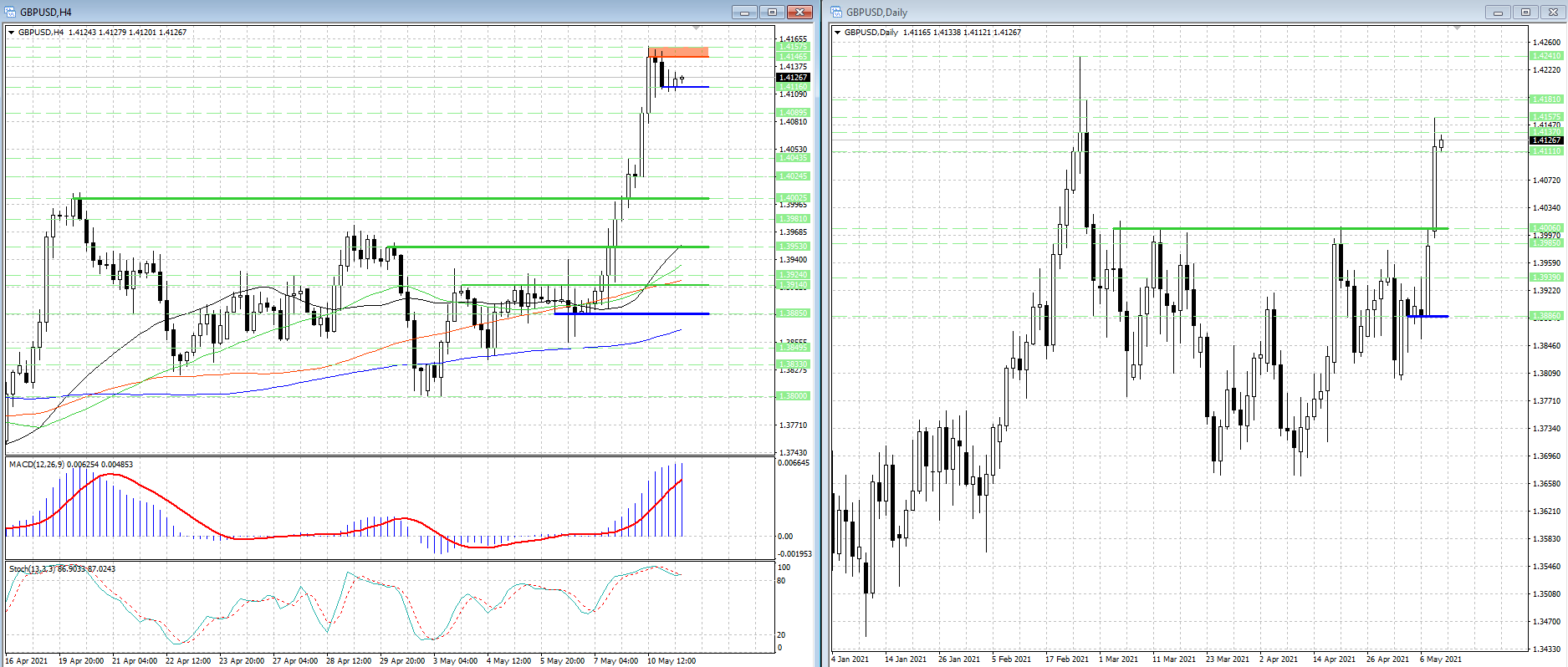The width and height of the screenshot is (1568, 667).
Task: Click the 1.38330 level label on H4 axis
Action: 794,364
